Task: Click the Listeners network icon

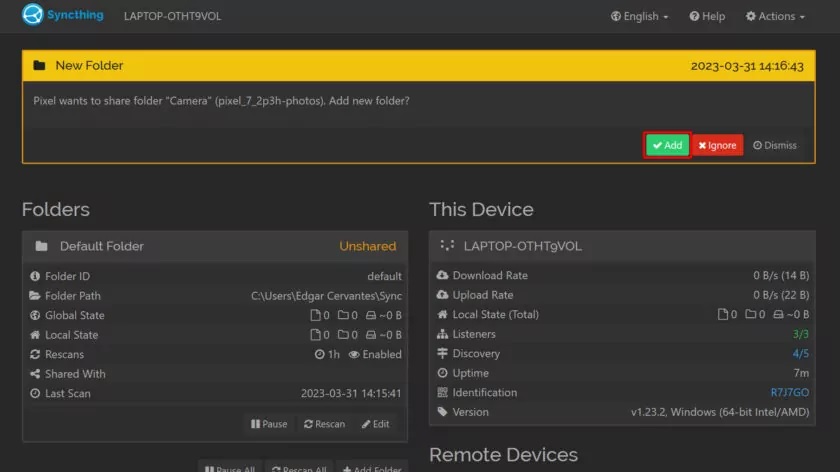Action: click(x=442, y=334)
